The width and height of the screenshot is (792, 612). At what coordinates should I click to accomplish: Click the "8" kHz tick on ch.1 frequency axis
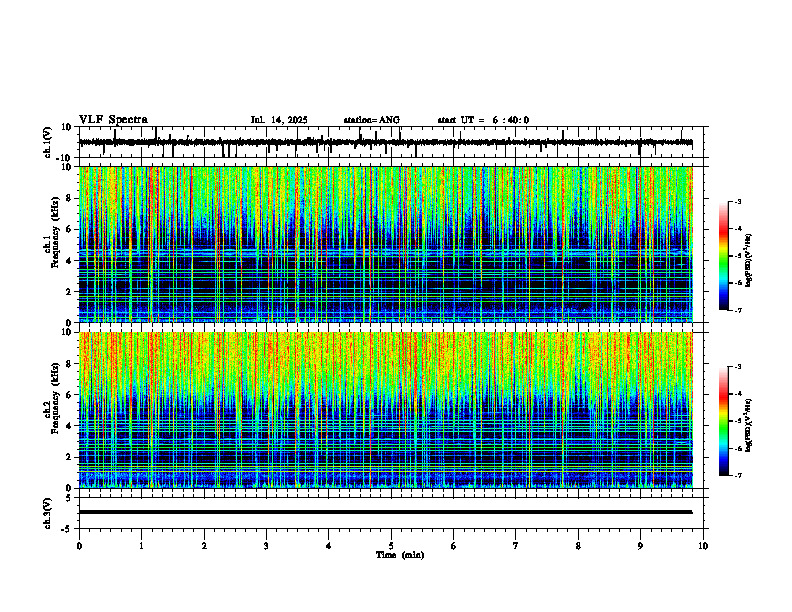tap(70, 198)
